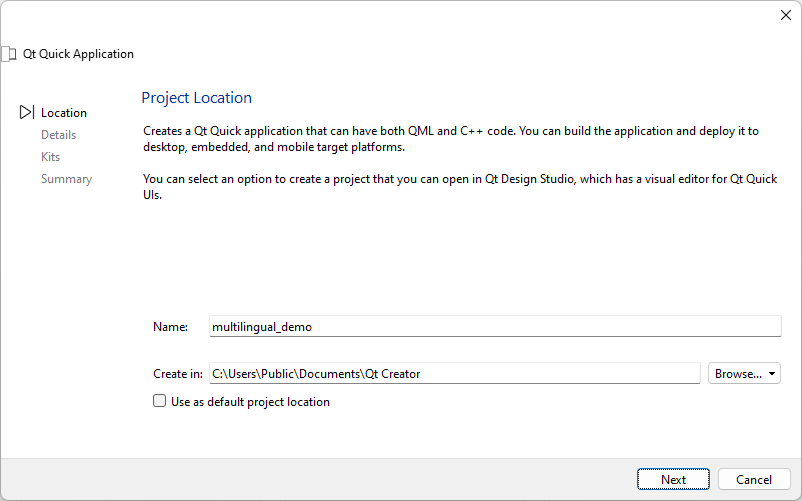The height and width of the screenshot is (501, 802).
Task: Click the Create in path field
Action: click(x=454, y=374)
